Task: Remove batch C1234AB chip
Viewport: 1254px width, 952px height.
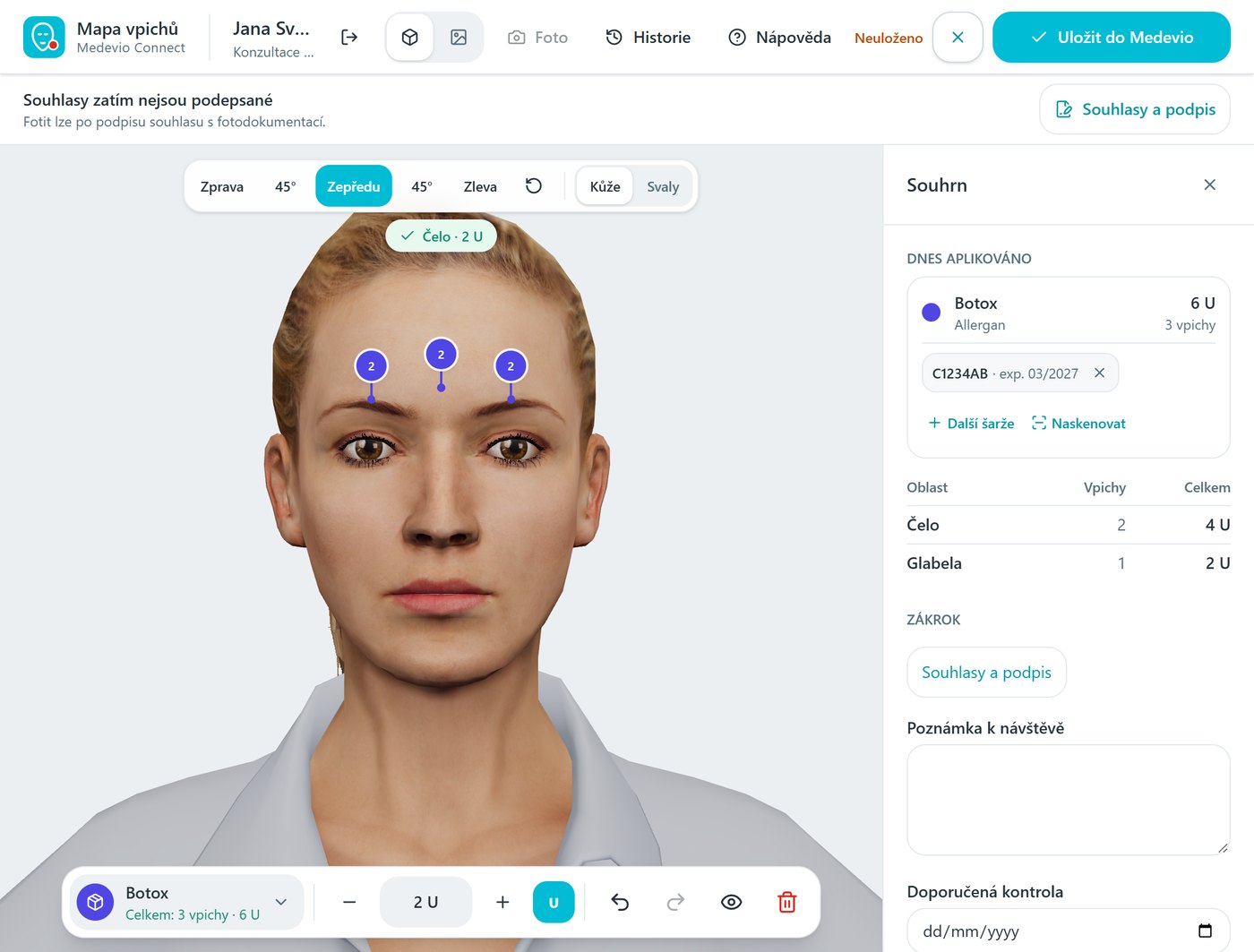Action: (x=1100, y=373)
